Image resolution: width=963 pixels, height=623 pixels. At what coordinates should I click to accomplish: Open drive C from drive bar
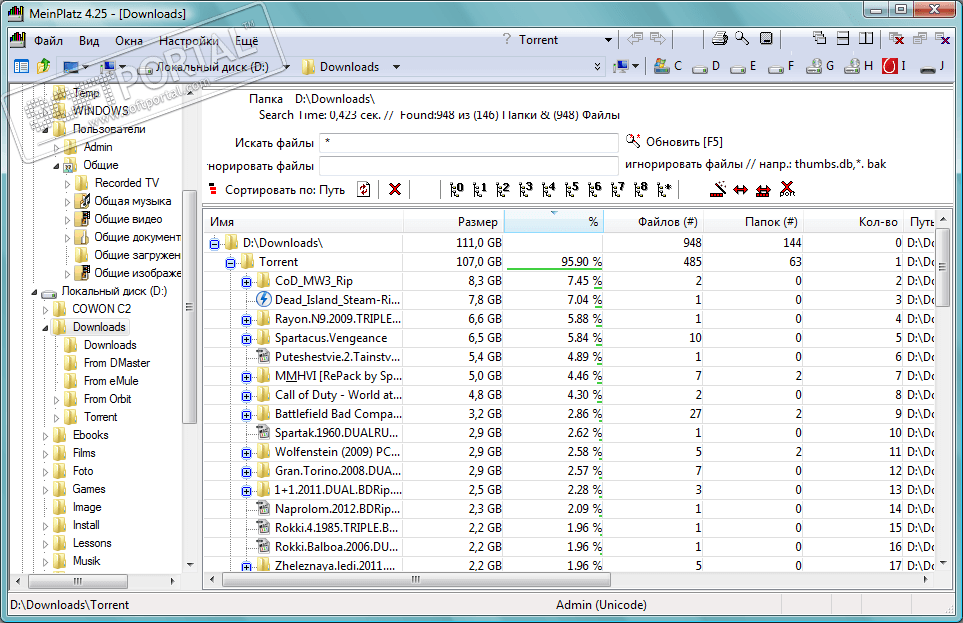665,67
